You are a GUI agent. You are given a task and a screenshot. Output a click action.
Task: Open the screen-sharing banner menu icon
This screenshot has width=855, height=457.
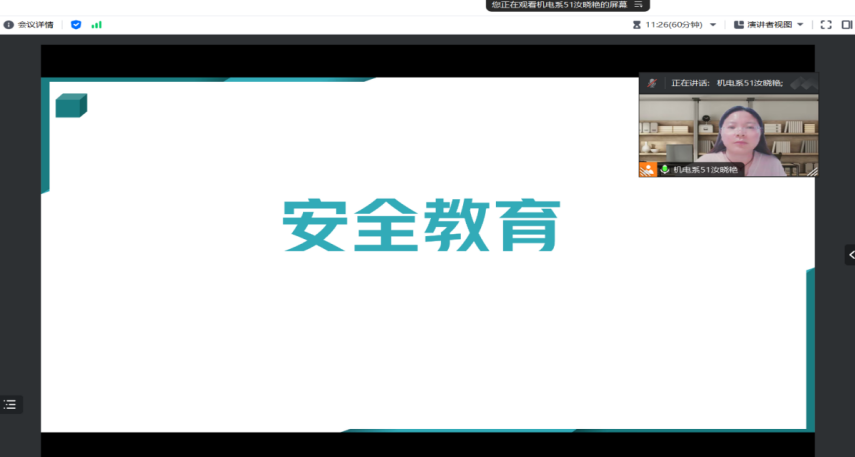coord(636,5)
